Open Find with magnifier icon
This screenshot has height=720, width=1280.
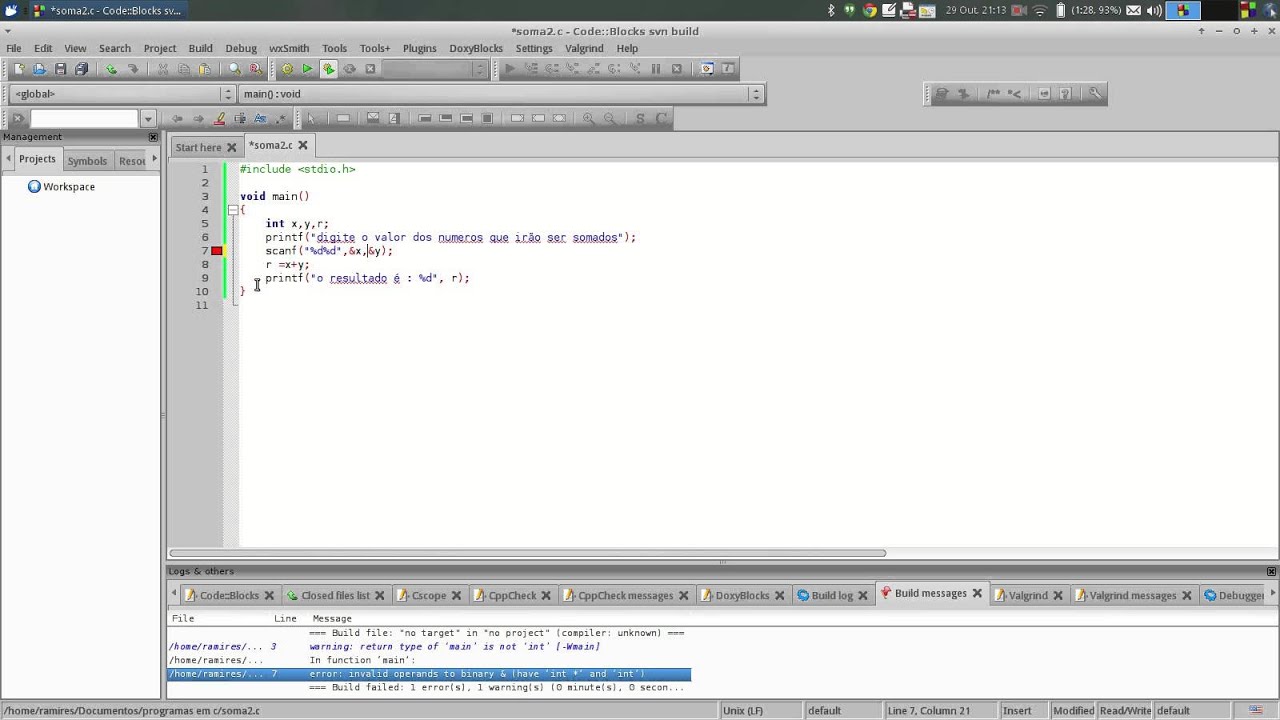pos(235,69)
